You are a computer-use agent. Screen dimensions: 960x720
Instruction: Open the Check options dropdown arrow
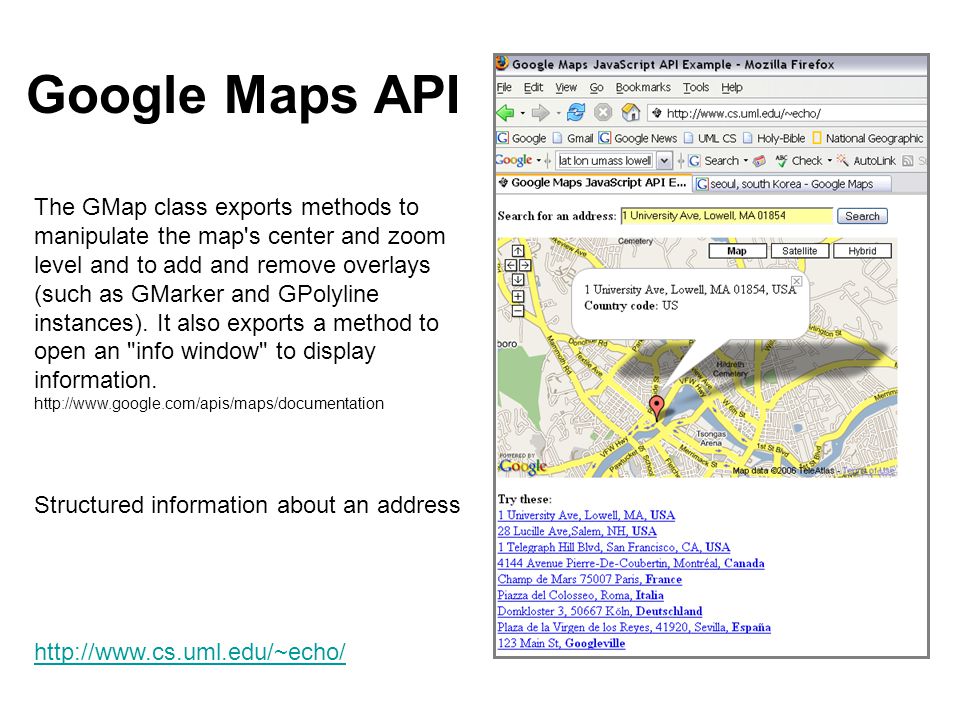(x=830, y=161)
